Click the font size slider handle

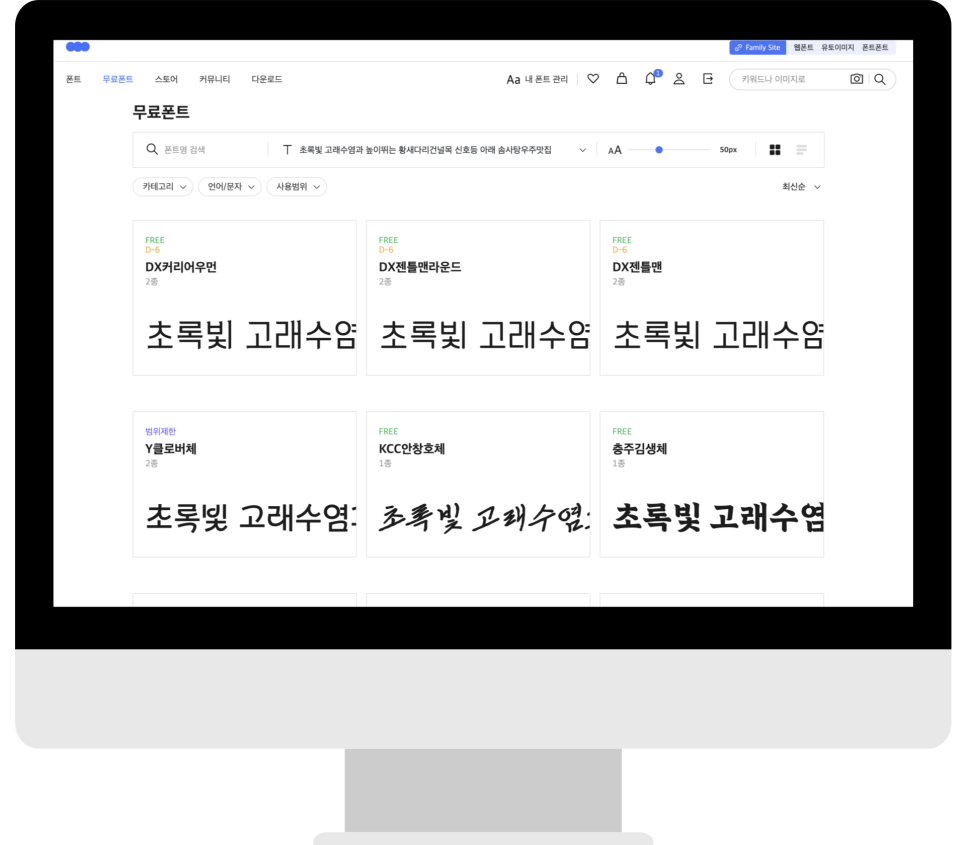click(x=659, y=150)
